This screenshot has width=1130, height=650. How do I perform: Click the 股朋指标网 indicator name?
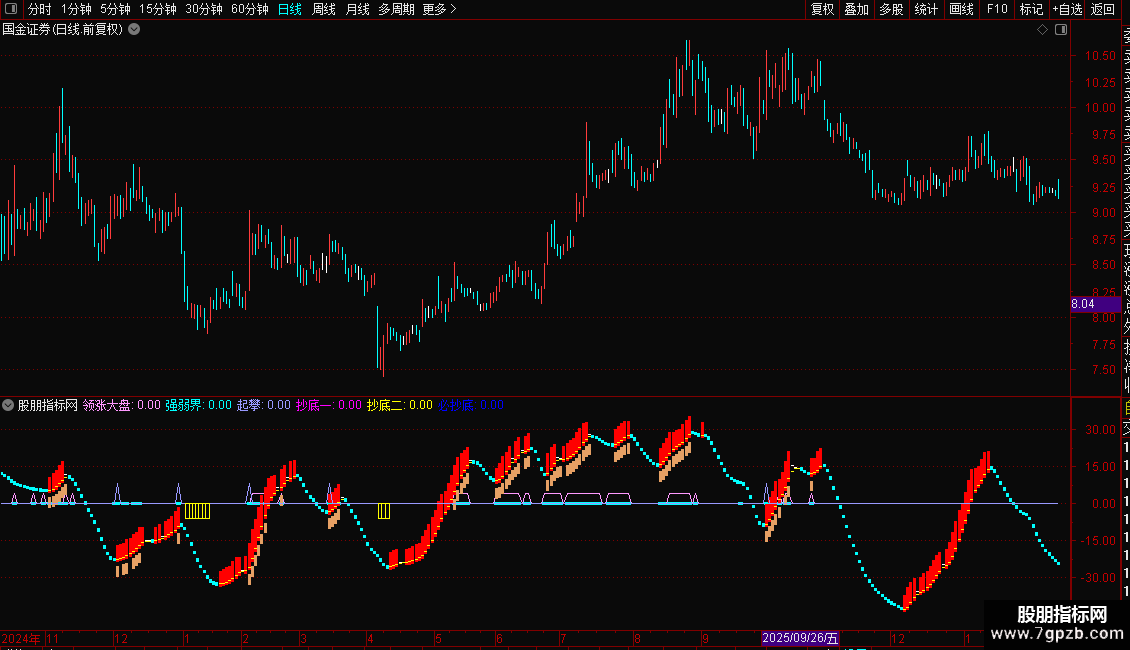(48, 405)
